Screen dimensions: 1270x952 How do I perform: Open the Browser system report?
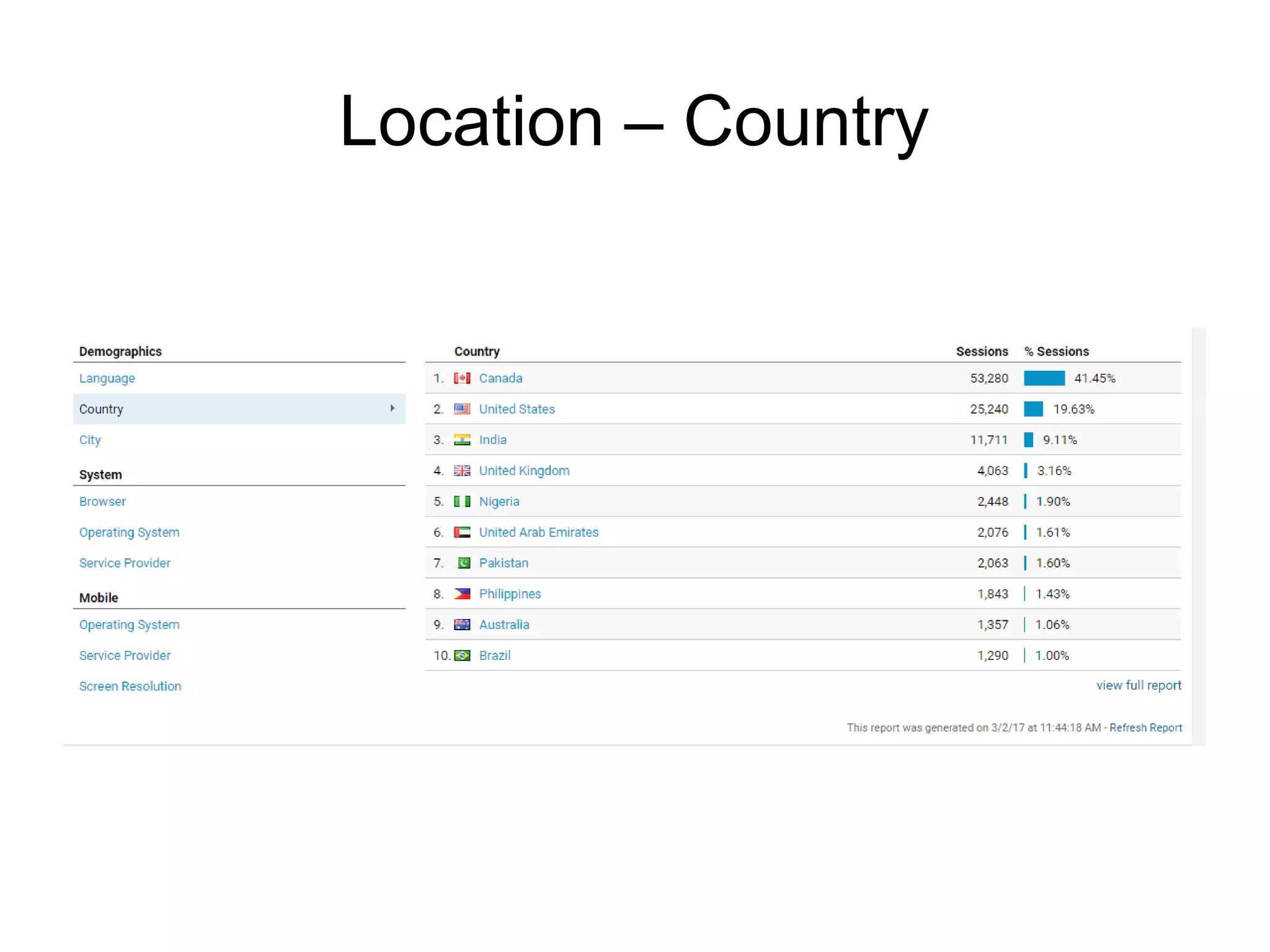(x=102, y=501)
